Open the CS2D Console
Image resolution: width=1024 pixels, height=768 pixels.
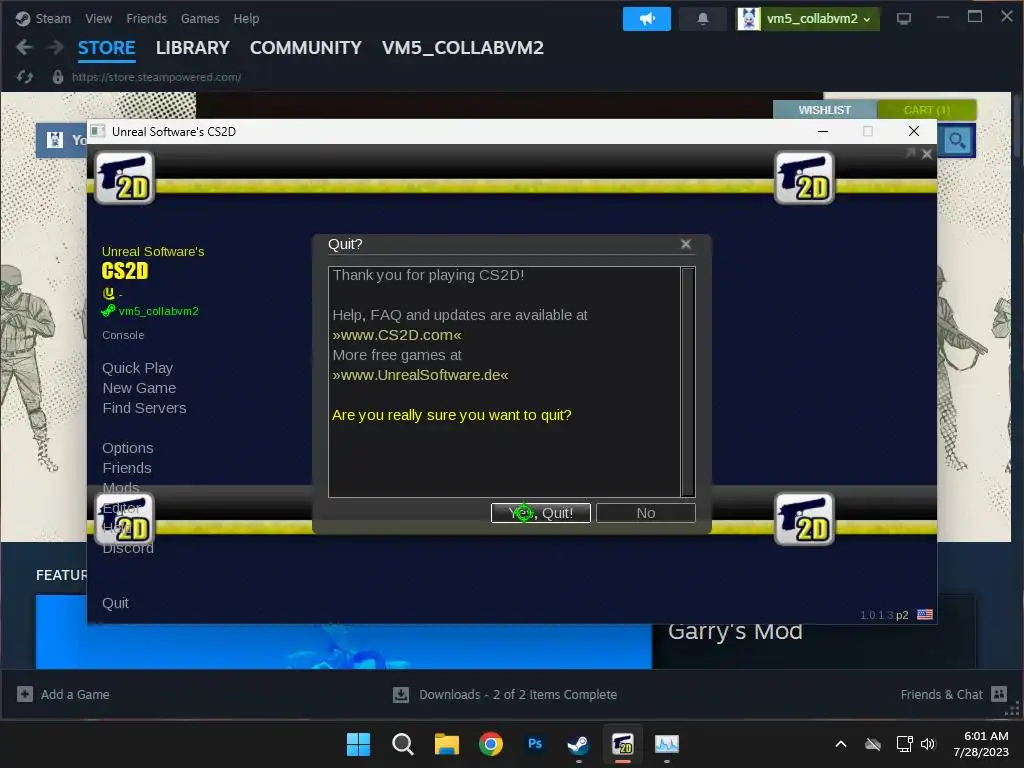pyautogui.click(x=123, y=335)
